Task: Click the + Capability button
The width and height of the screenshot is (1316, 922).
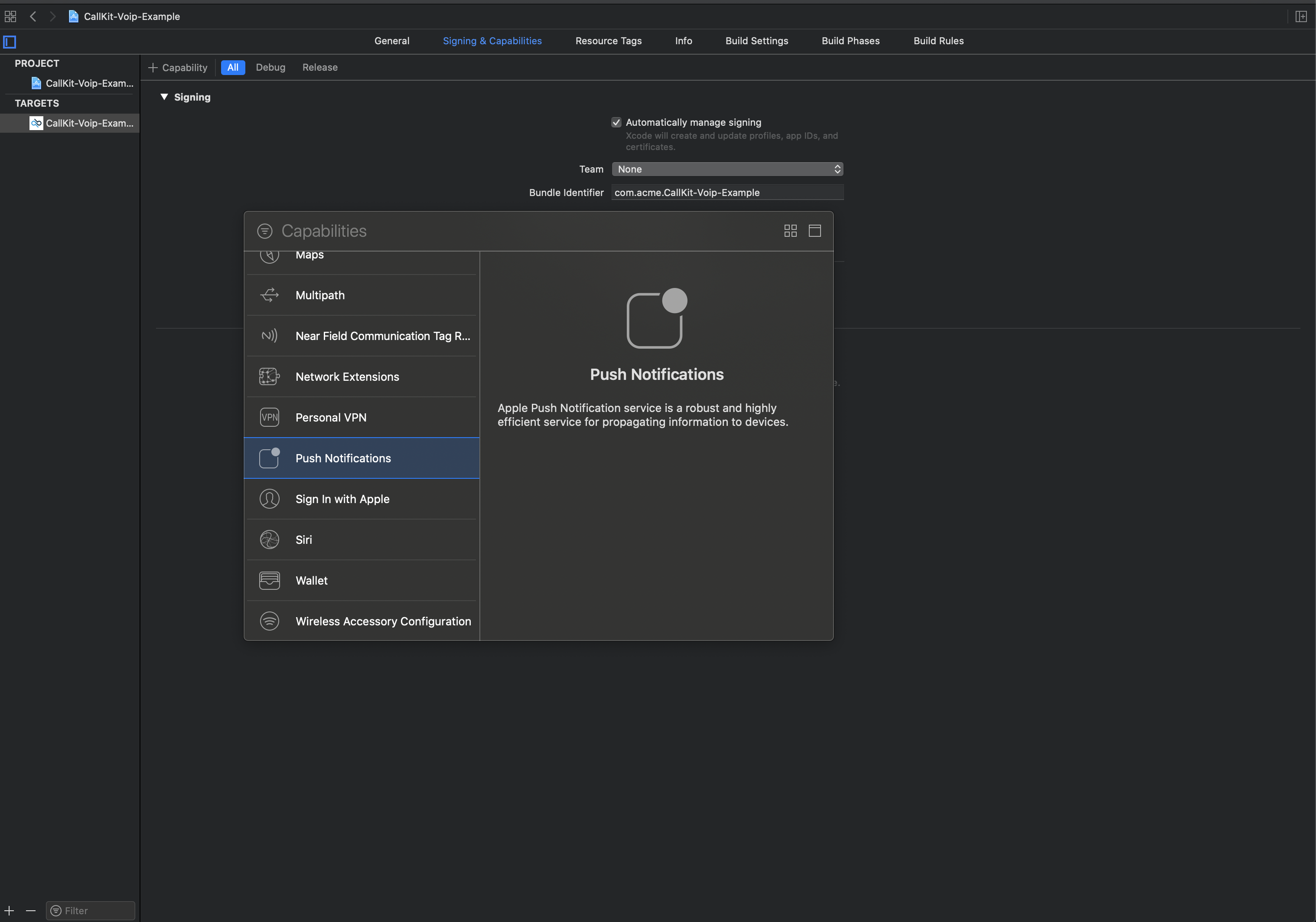Action: (178, 68)
